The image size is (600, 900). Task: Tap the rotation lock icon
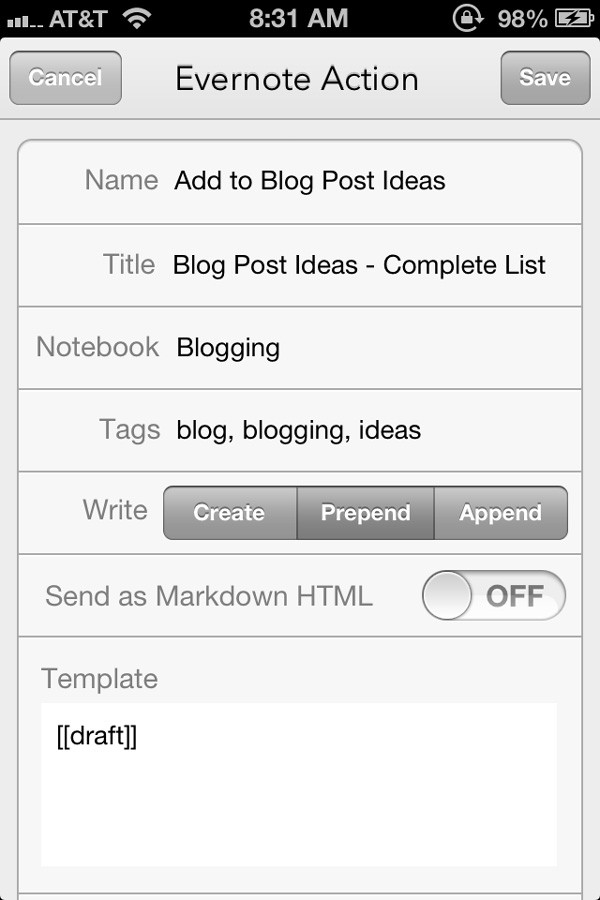pos(467,18)
